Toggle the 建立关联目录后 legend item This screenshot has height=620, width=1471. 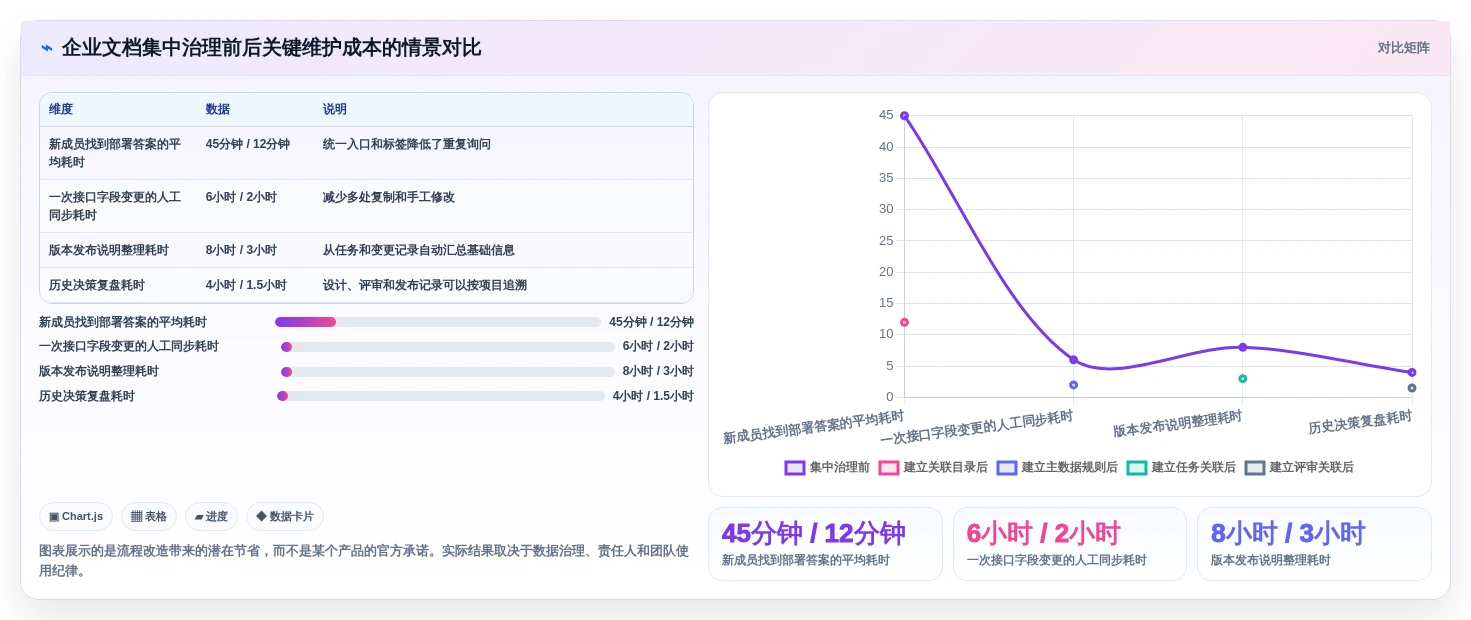point(933,467)
